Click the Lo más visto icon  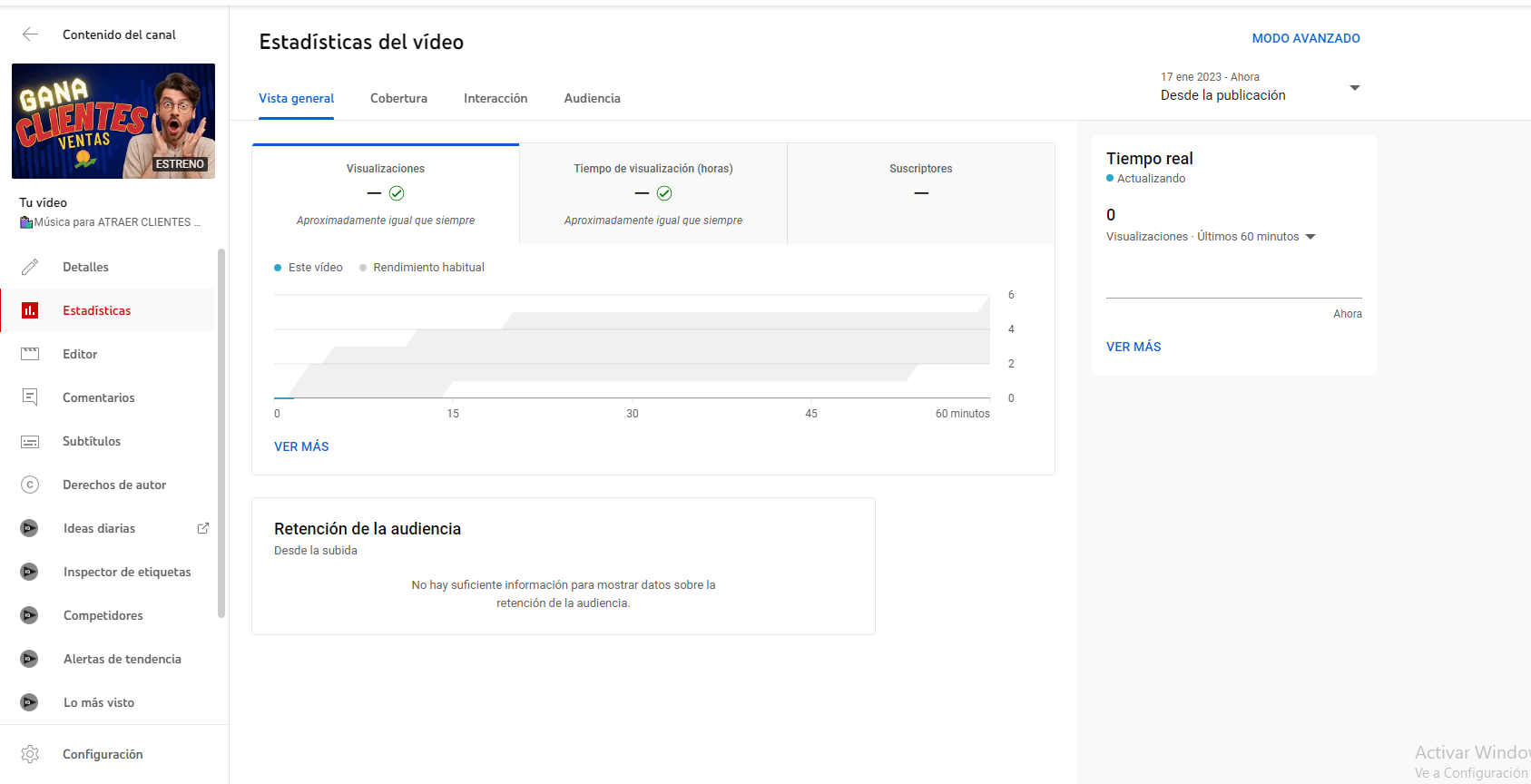(x=30, y=702)
